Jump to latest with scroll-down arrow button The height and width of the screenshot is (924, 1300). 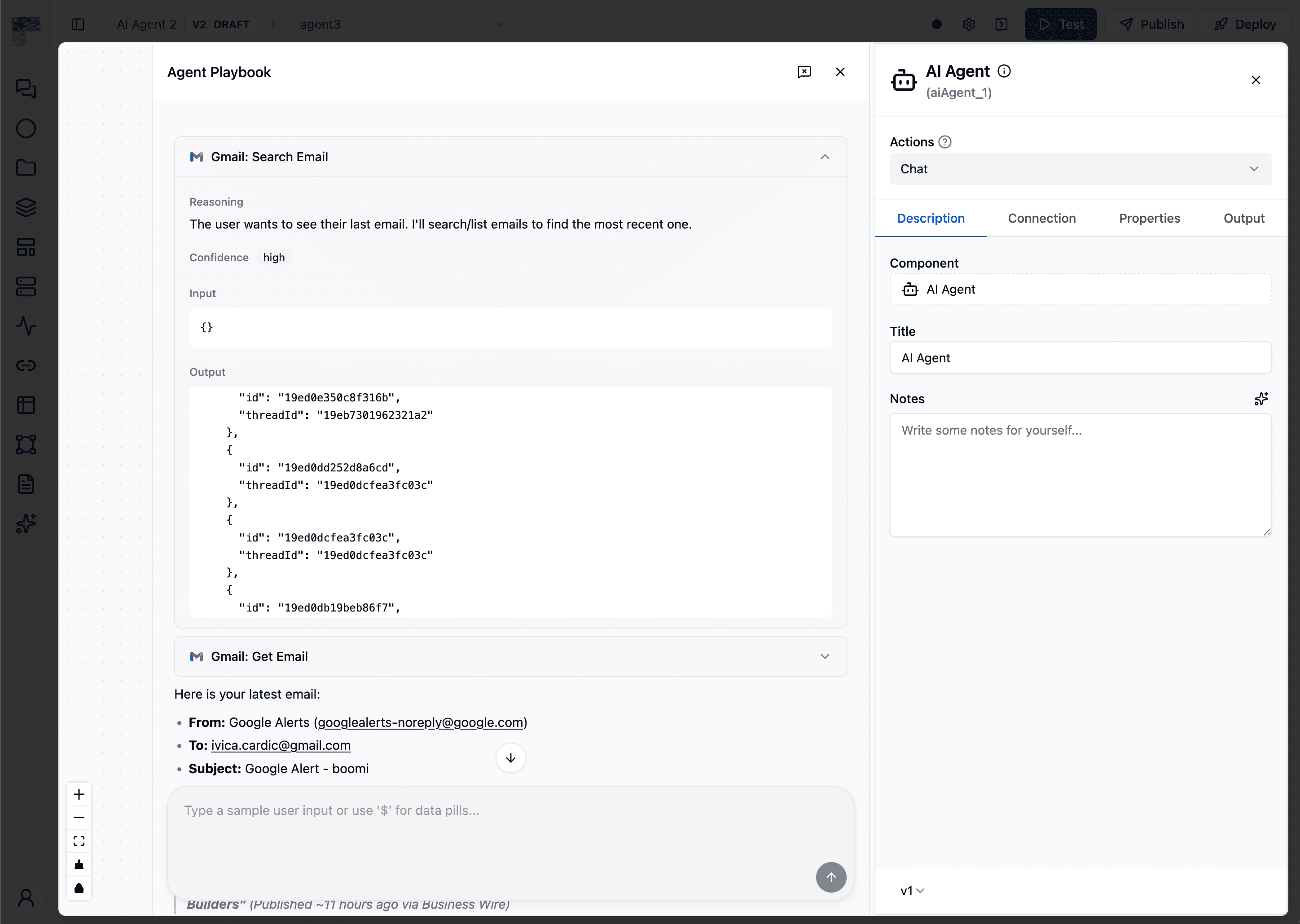(511, 758)
